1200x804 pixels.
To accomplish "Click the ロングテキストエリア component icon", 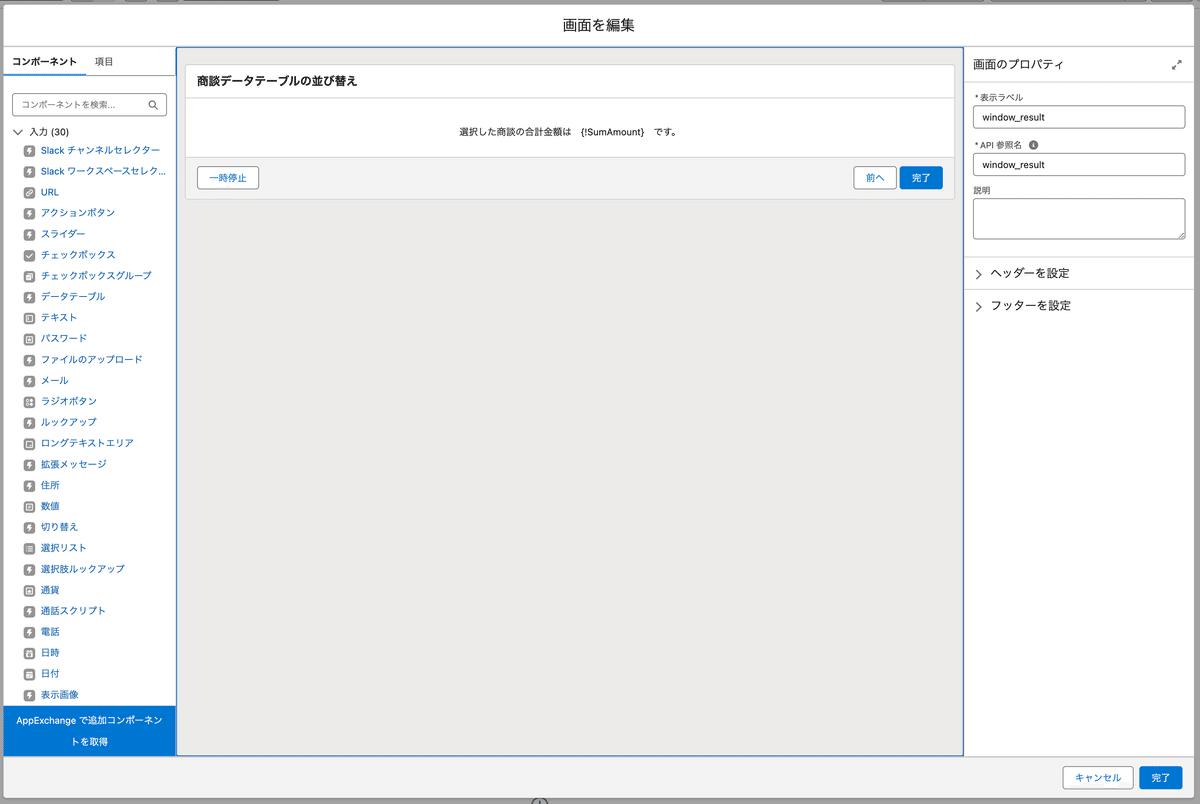I will (29, 443).
